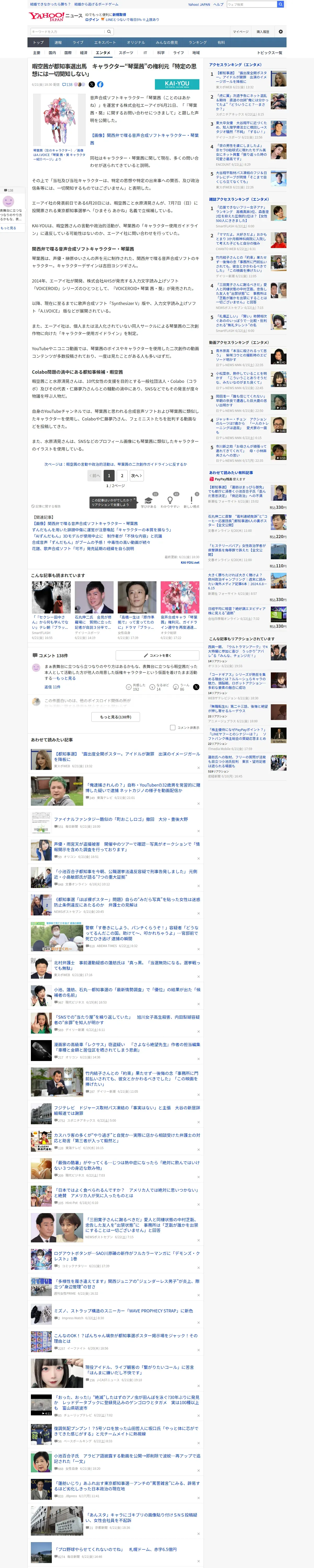Play video ranking #1 青木崇高 clip

(x=278, y=357)
